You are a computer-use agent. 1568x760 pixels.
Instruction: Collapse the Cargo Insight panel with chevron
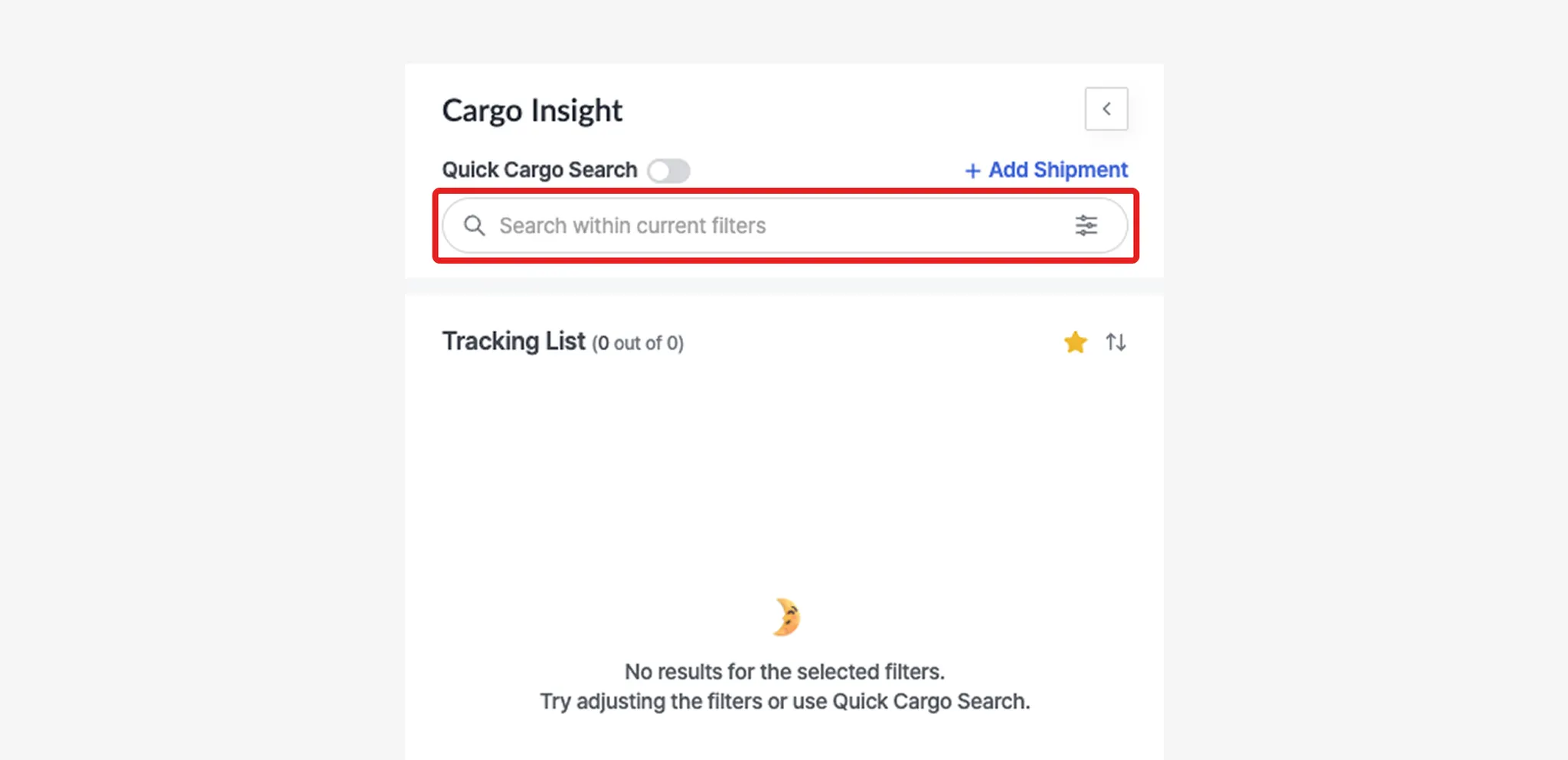1106,109
